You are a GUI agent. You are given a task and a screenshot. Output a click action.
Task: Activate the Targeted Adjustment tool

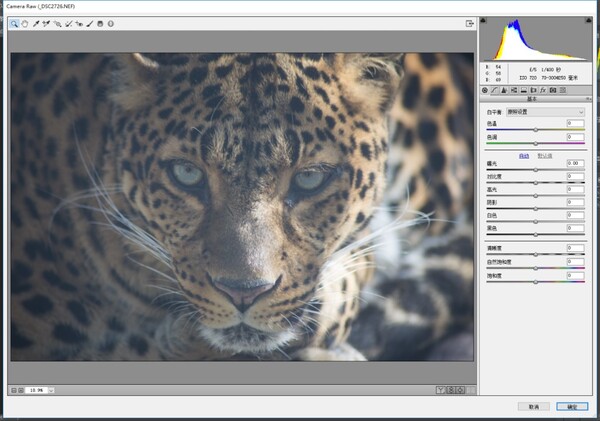click(x=57, y=24)
